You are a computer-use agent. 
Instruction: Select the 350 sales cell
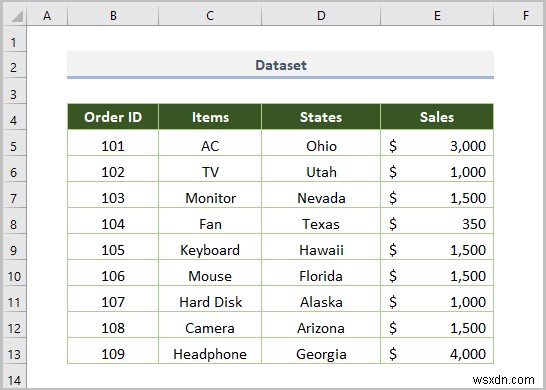click(x=437, y=221)
